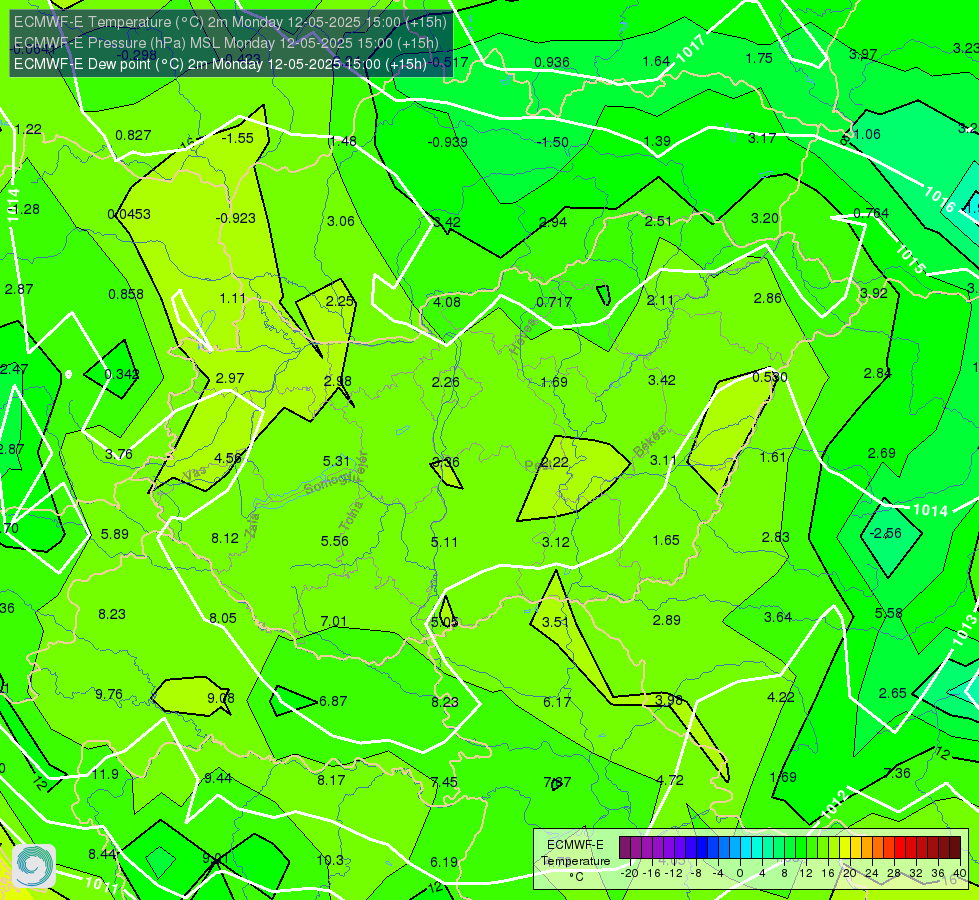Screen dimensions: 979x900
Task: Click the legend title ECMWF-E Temperature
Action: click(x=576, y=853)
